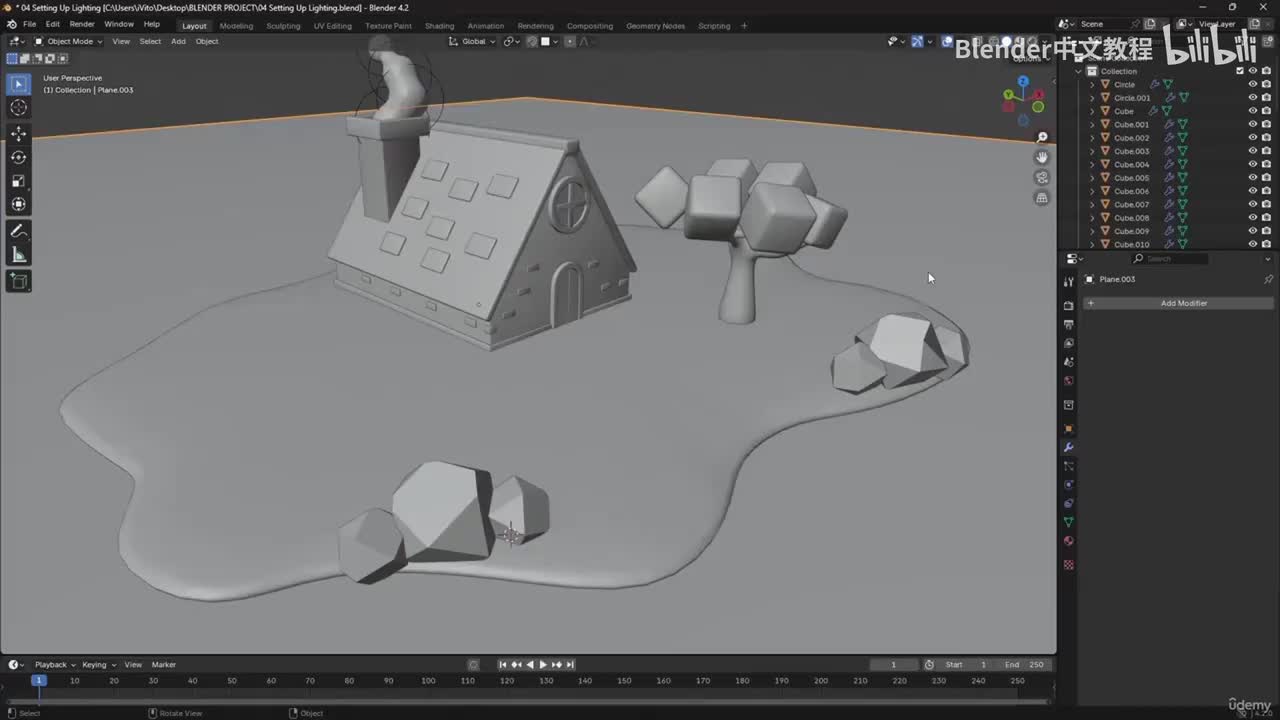Switch to the Modeling workspace tab
This screenshot has height=720, width=1280.
pyautogui.click(x=236, y=26)
